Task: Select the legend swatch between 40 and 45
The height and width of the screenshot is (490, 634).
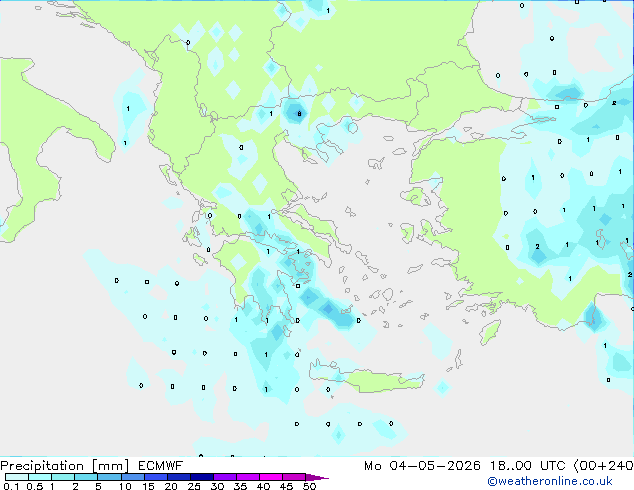Action: (271, 477)
